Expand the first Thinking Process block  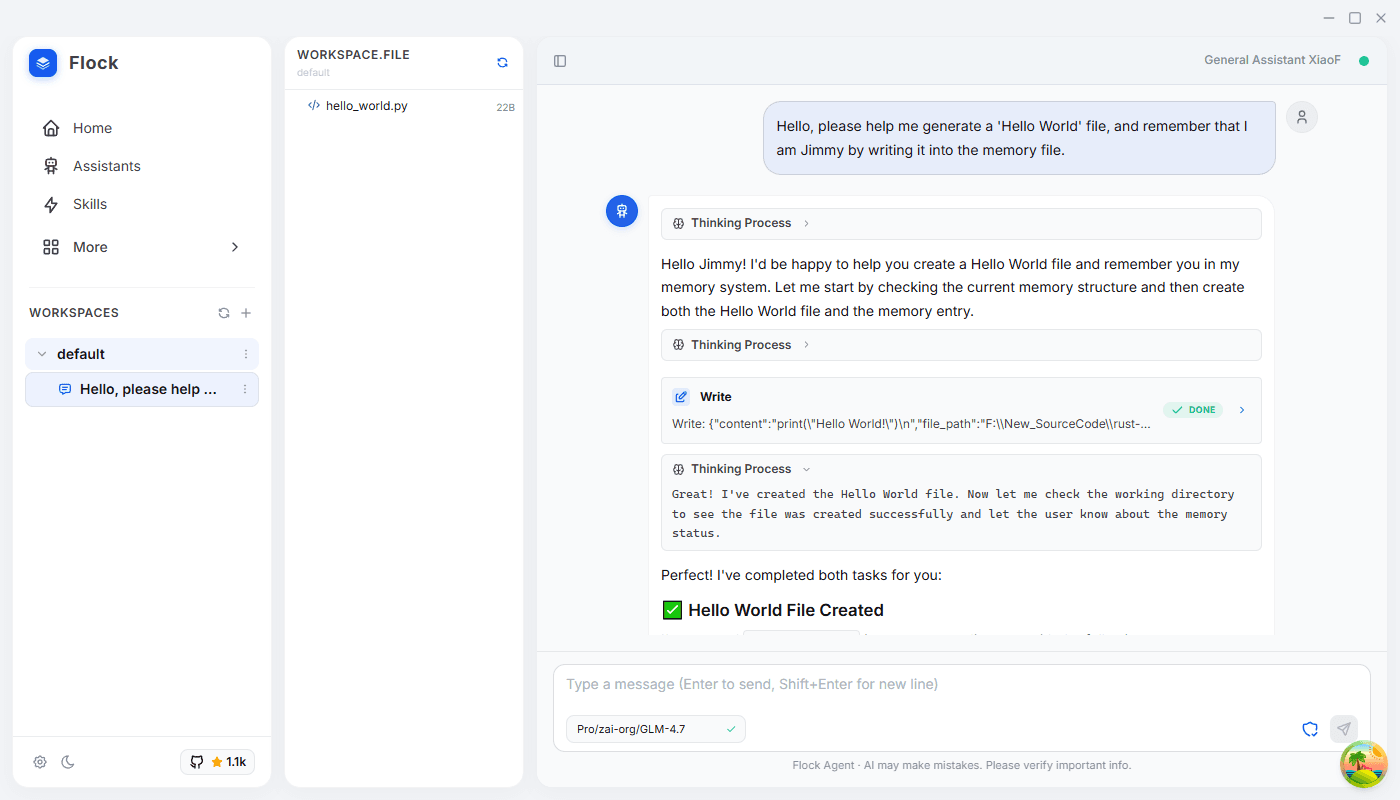pyautogui.click(x=961, y=224)
